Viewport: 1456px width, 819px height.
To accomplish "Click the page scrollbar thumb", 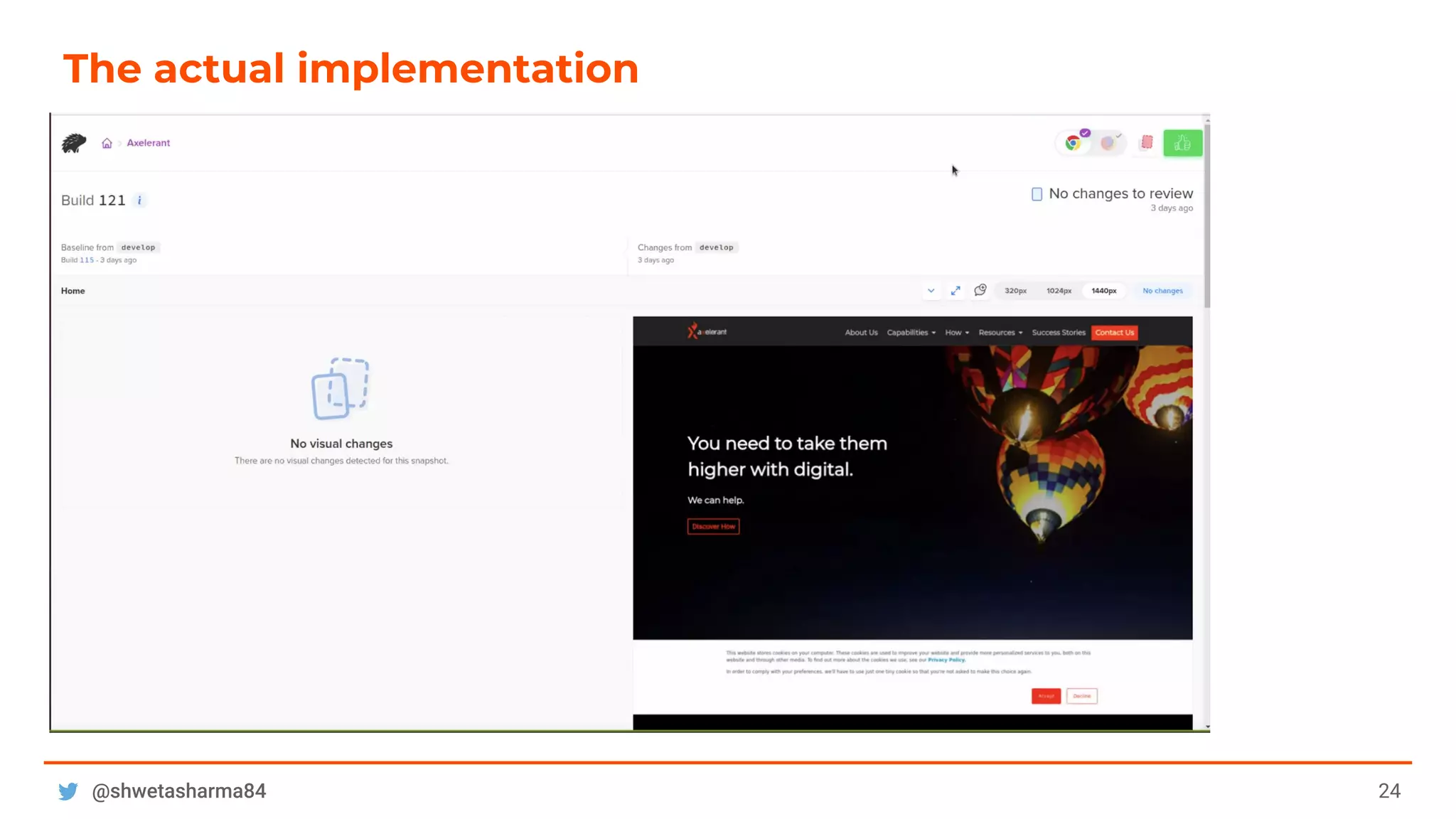I will 1206,216.
